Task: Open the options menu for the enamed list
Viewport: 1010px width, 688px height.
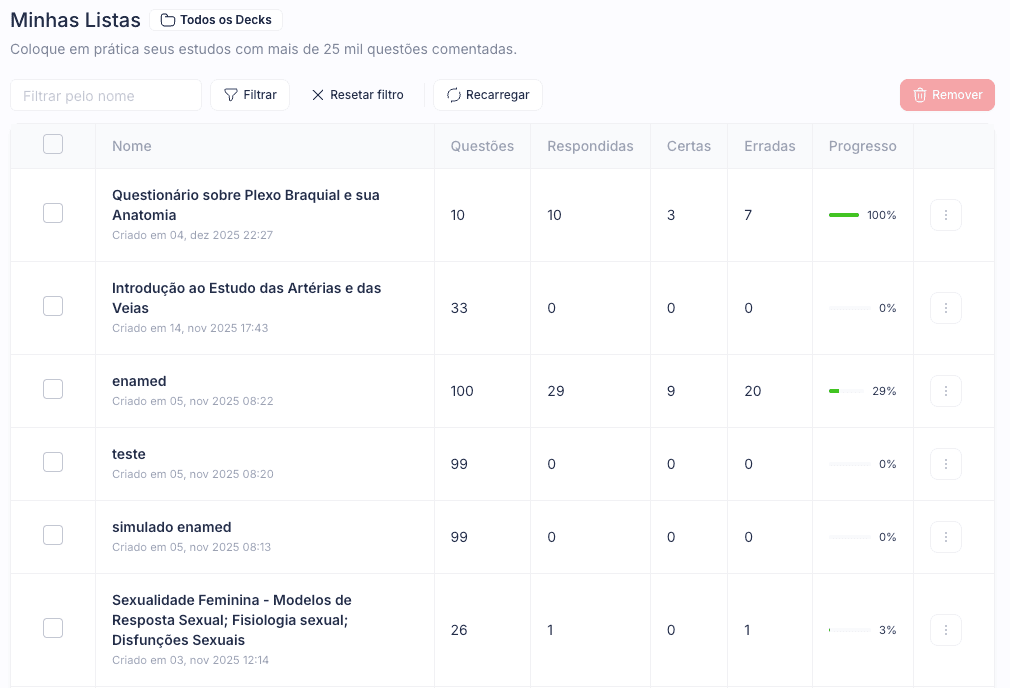Action: [945, 391]
